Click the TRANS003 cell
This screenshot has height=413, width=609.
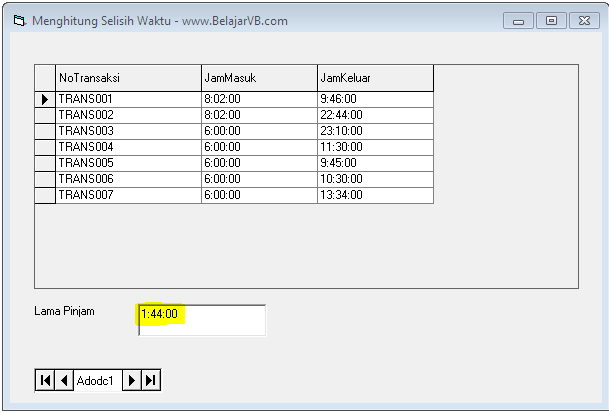(129, 131)
